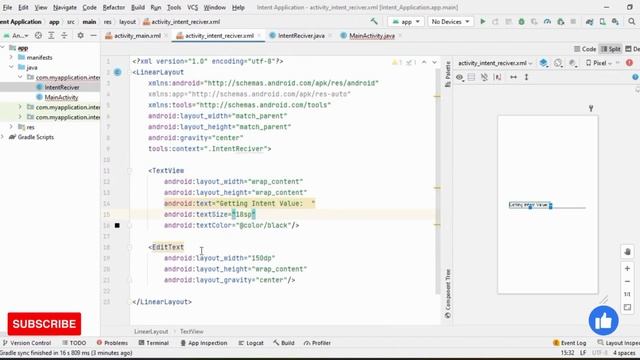Click the red error indicator in design toolbar
Viewport: 640px width, 360px height.
click(x=629, y=63)
